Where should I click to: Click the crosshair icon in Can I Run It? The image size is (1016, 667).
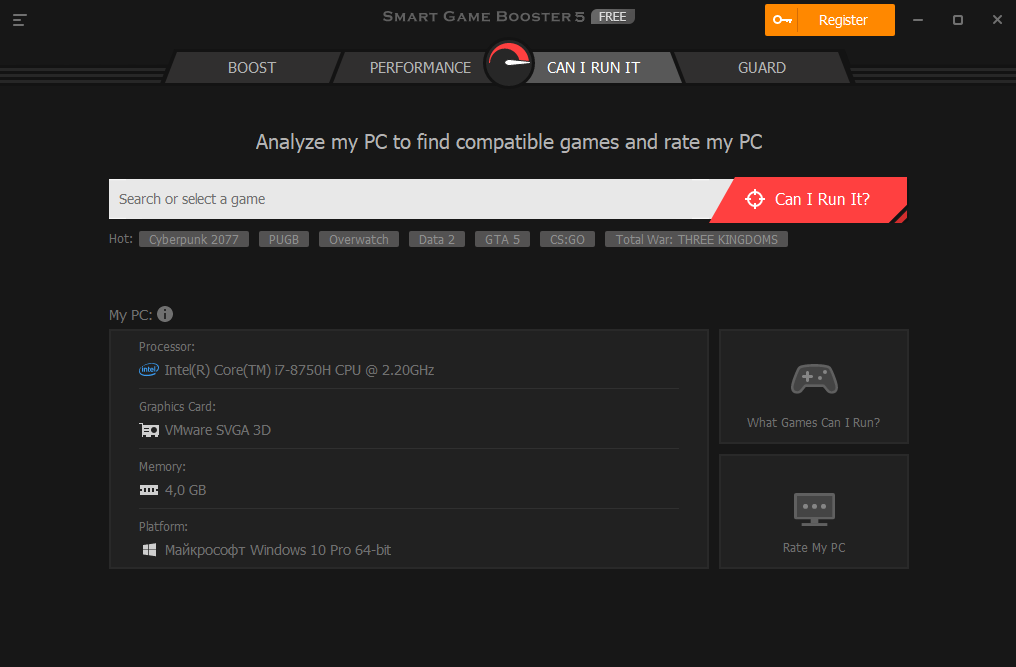point(755,199)
